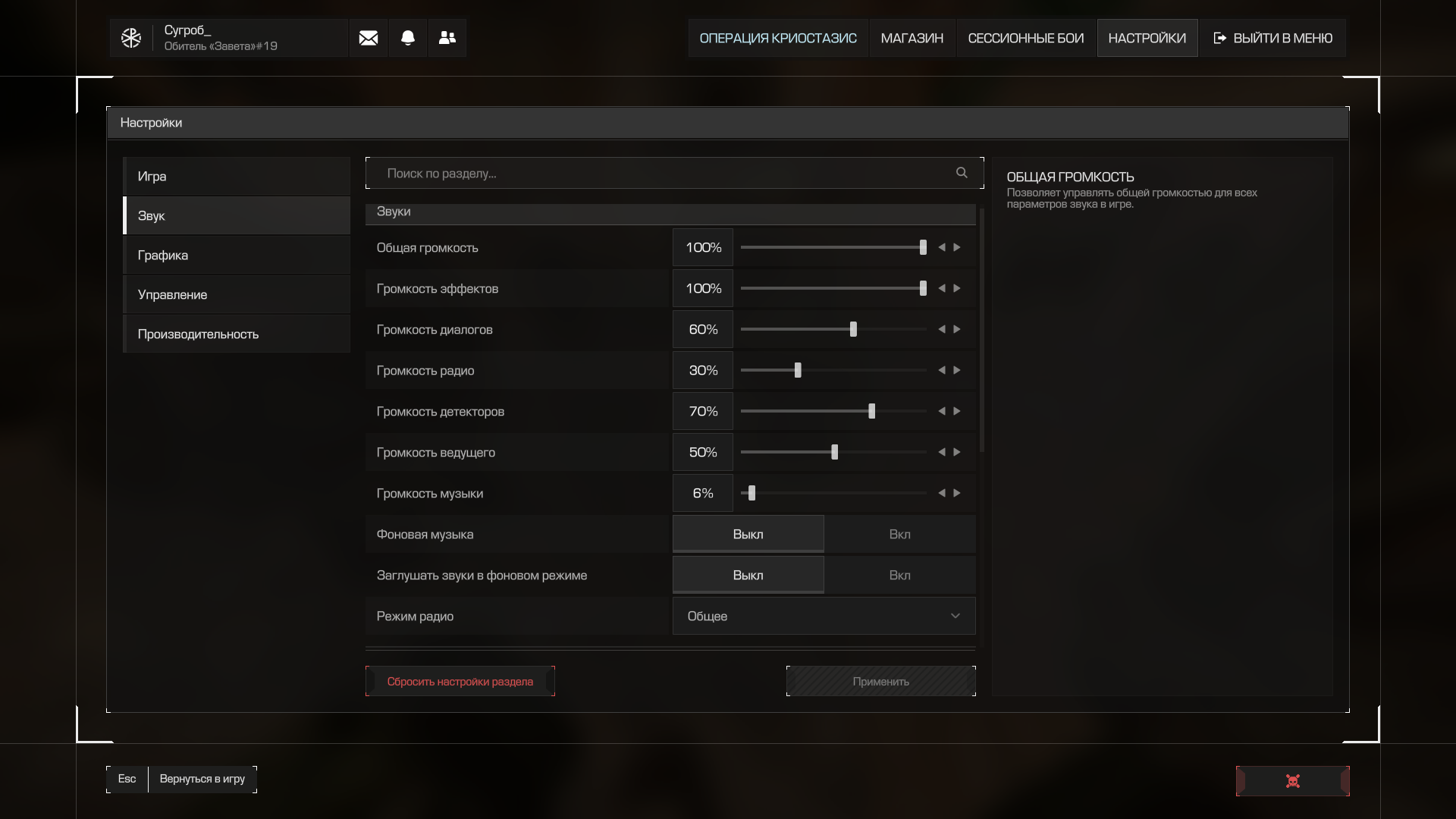Open the Режим радио dropdown
This screenshot has width=1456, height=819.
click(x=824, y=616)
